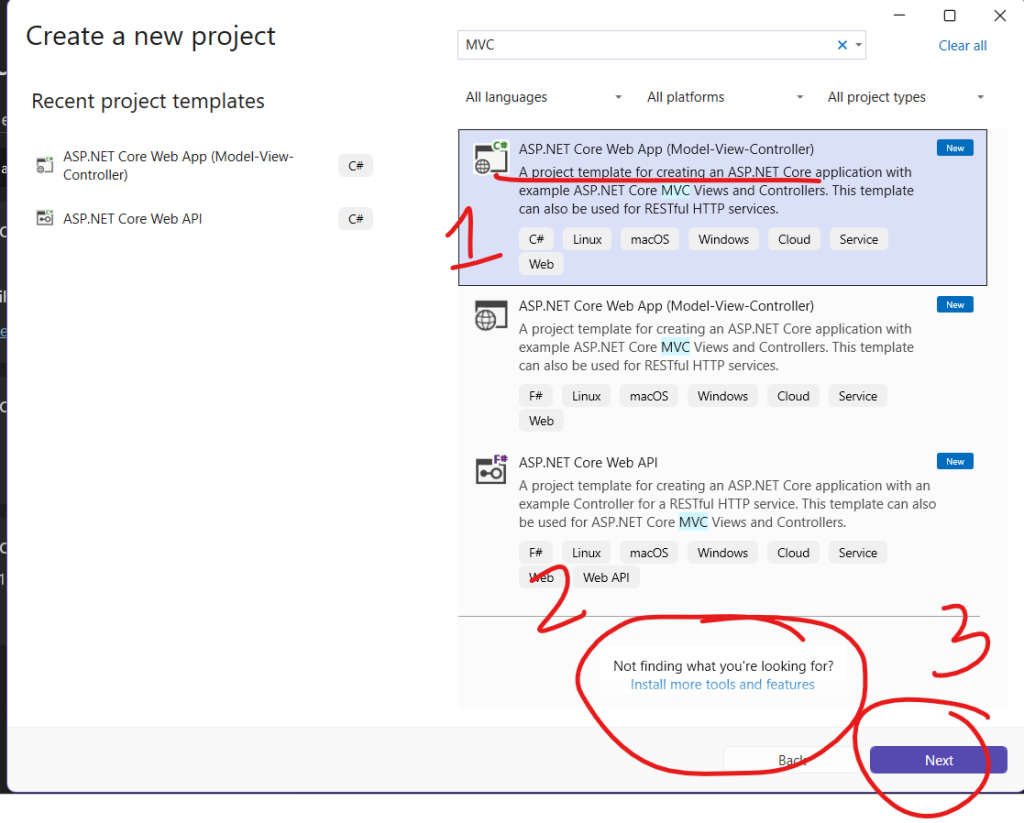Click the Clear all link

[x=962, y=46]
